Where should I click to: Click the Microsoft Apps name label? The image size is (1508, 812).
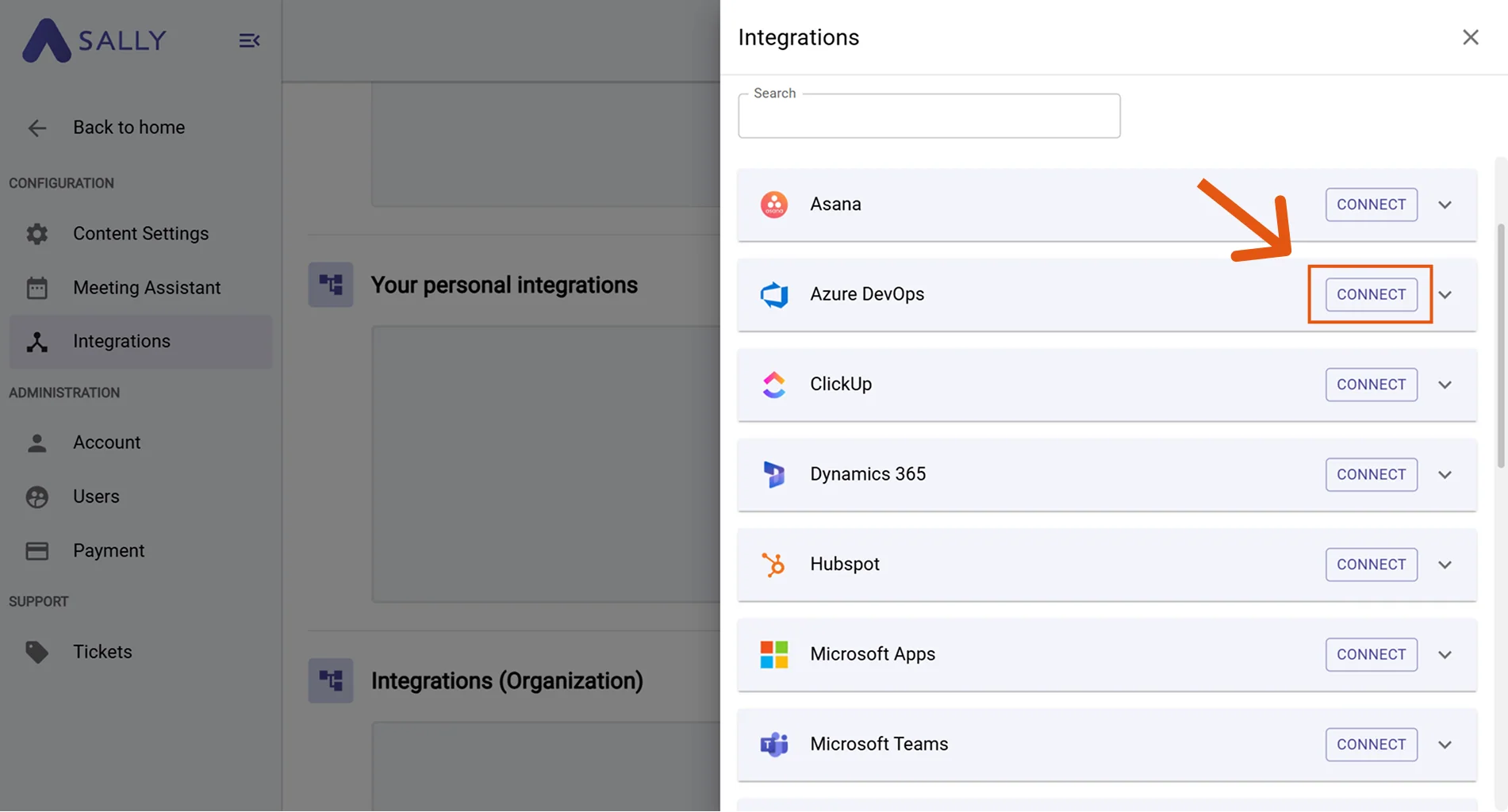[873, 654]
